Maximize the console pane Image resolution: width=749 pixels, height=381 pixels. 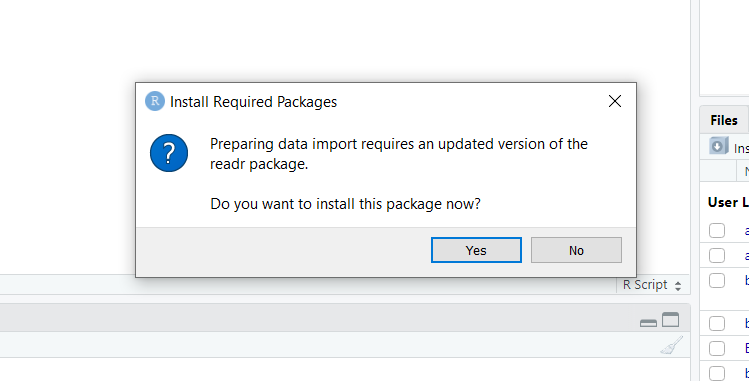point(670,320)
